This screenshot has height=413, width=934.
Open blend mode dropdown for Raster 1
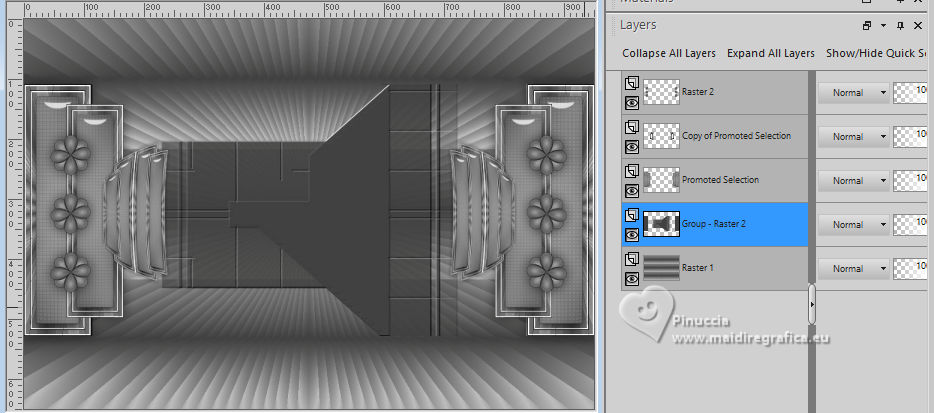(x=853, y=269)
